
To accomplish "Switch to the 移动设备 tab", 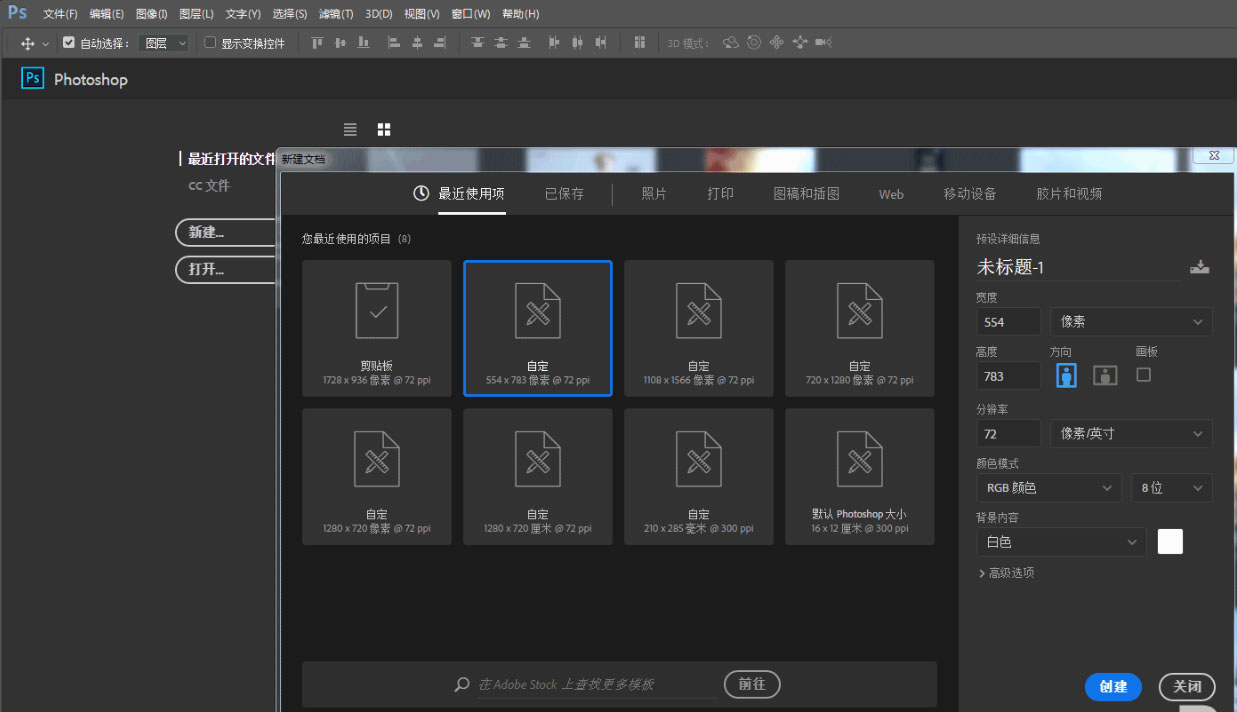I will pos(969,194).
